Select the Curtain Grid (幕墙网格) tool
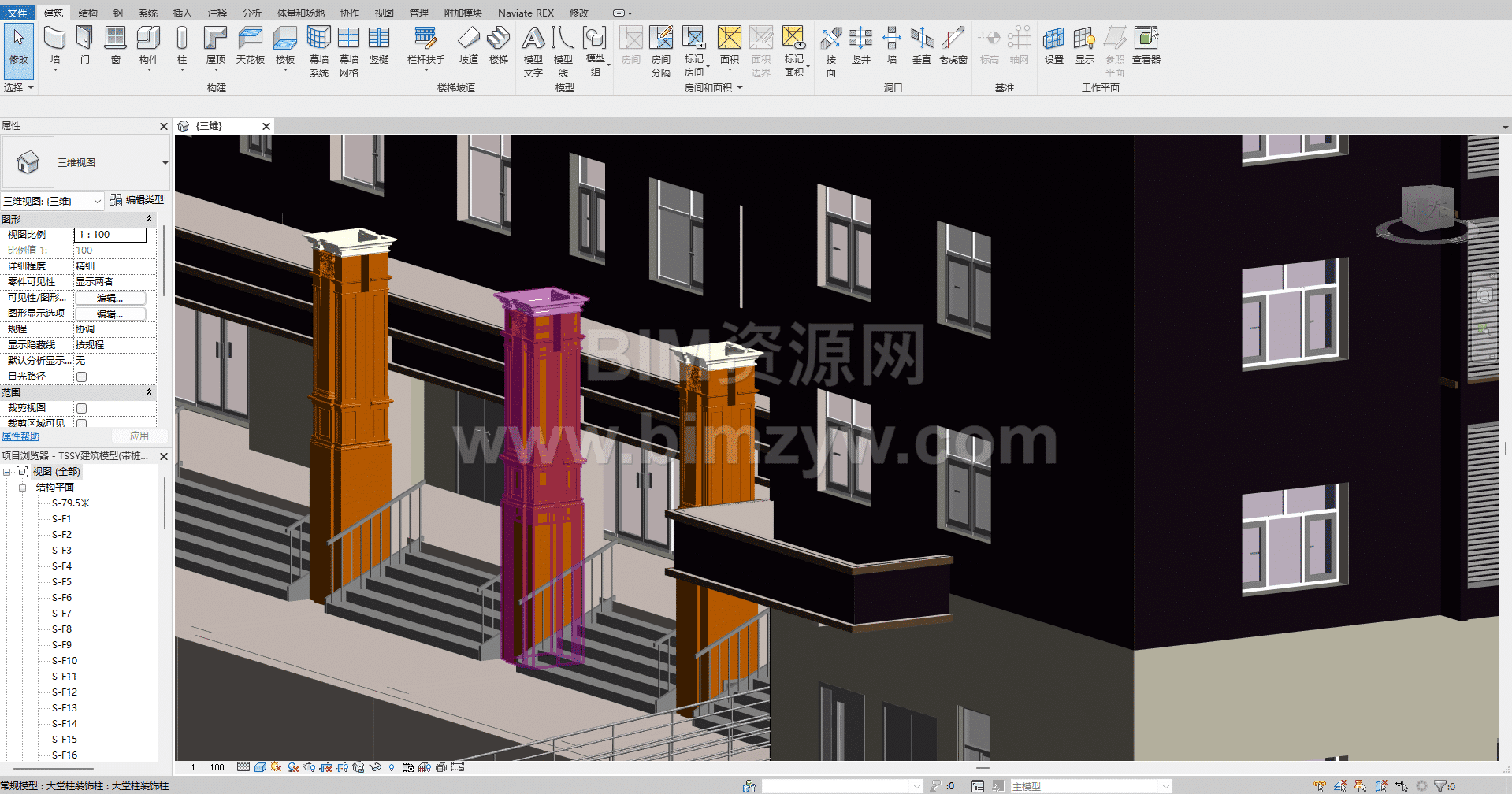The image size is (1512, 794). coord(349,51)
